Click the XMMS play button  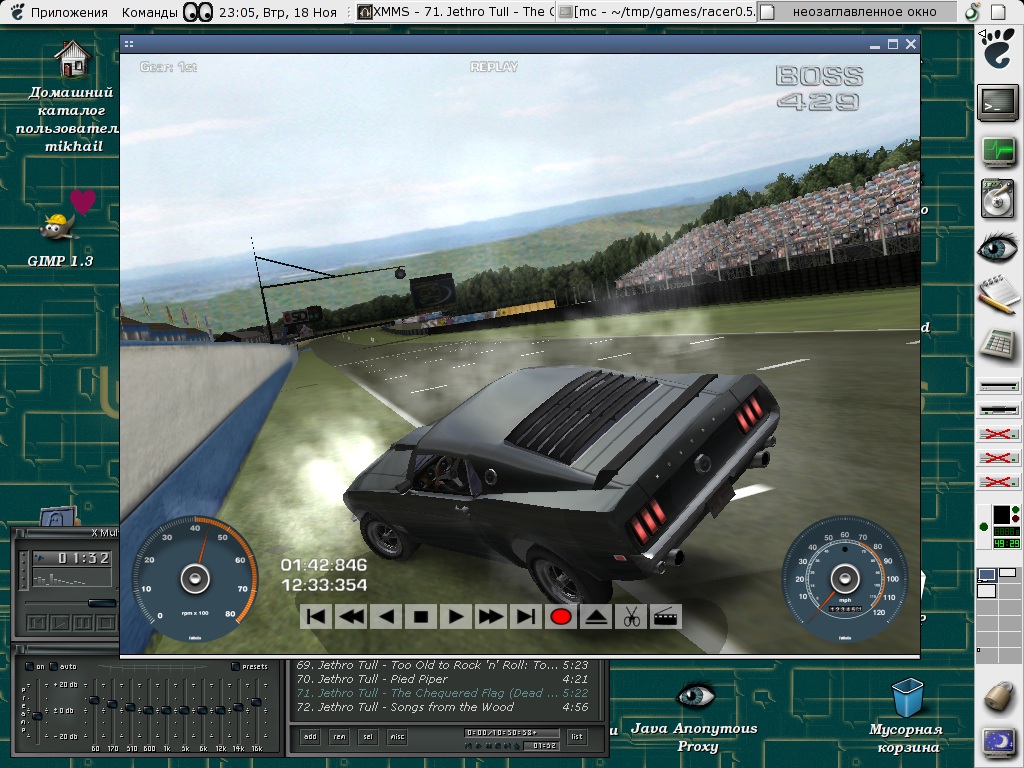[x=59, y=622]
